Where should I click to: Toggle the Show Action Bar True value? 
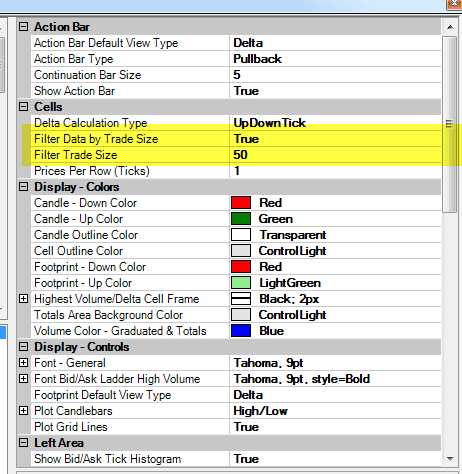[x=335, y=91]
